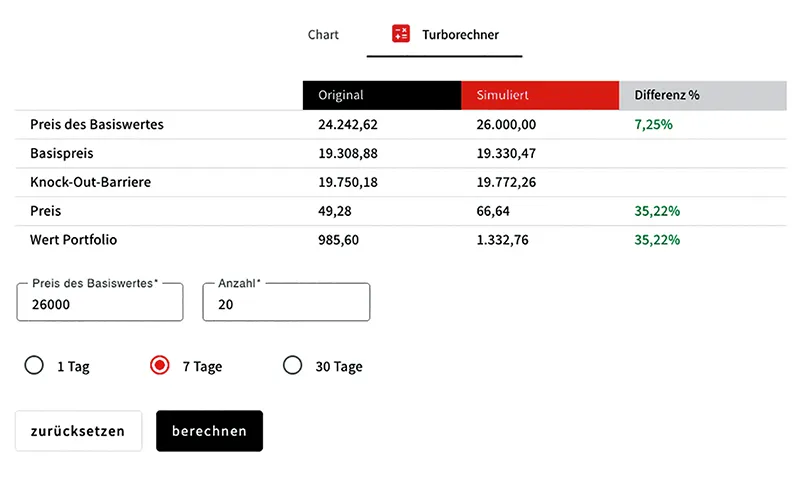Click the simulated portfolio value 1.332,76

click(503, 240)
